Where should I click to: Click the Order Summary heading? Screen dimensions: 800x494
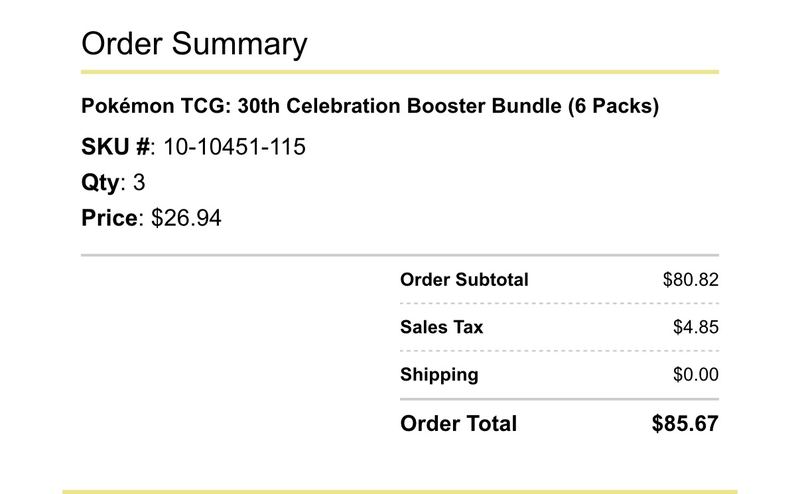point(194,44)
